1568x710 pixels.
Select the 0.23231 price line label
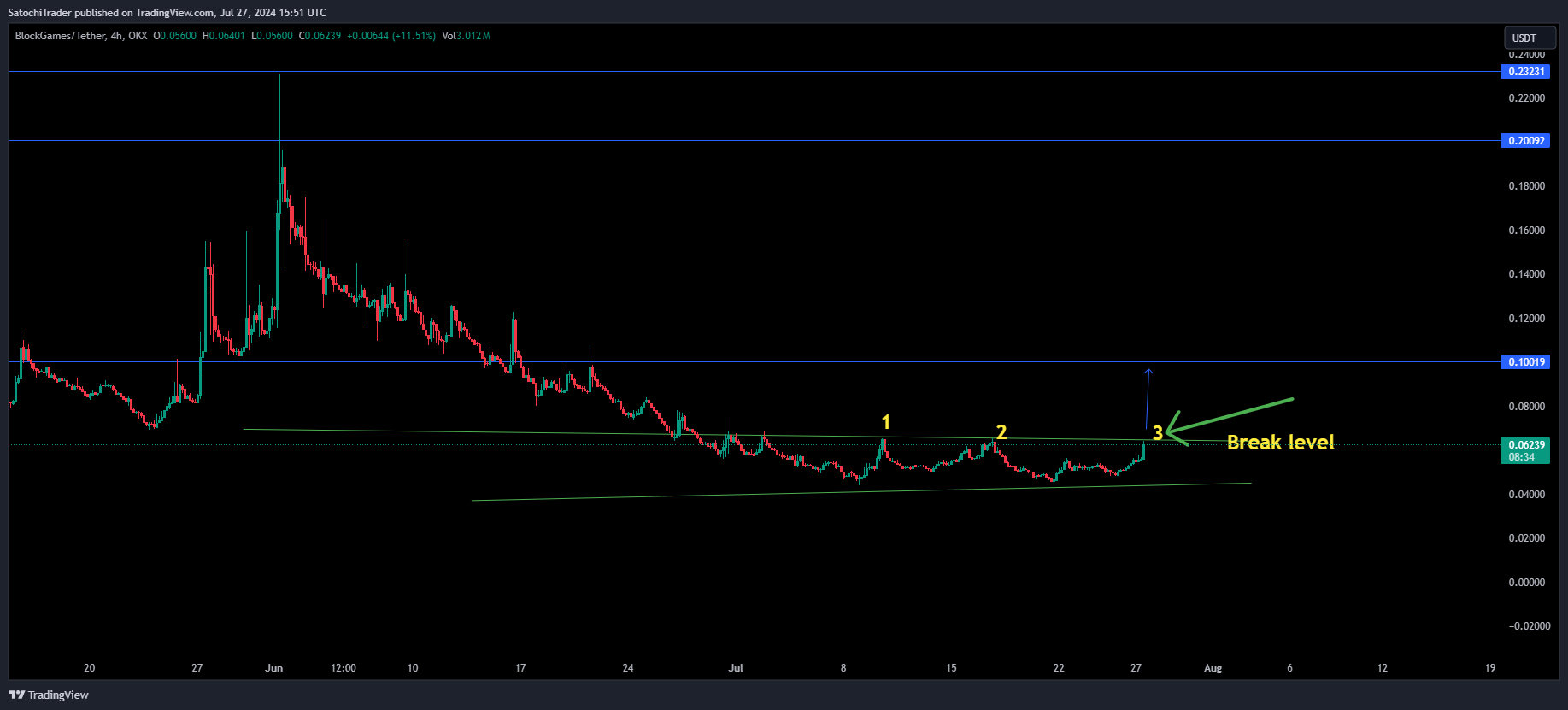pyautogui.click(x=1526, y=72)
